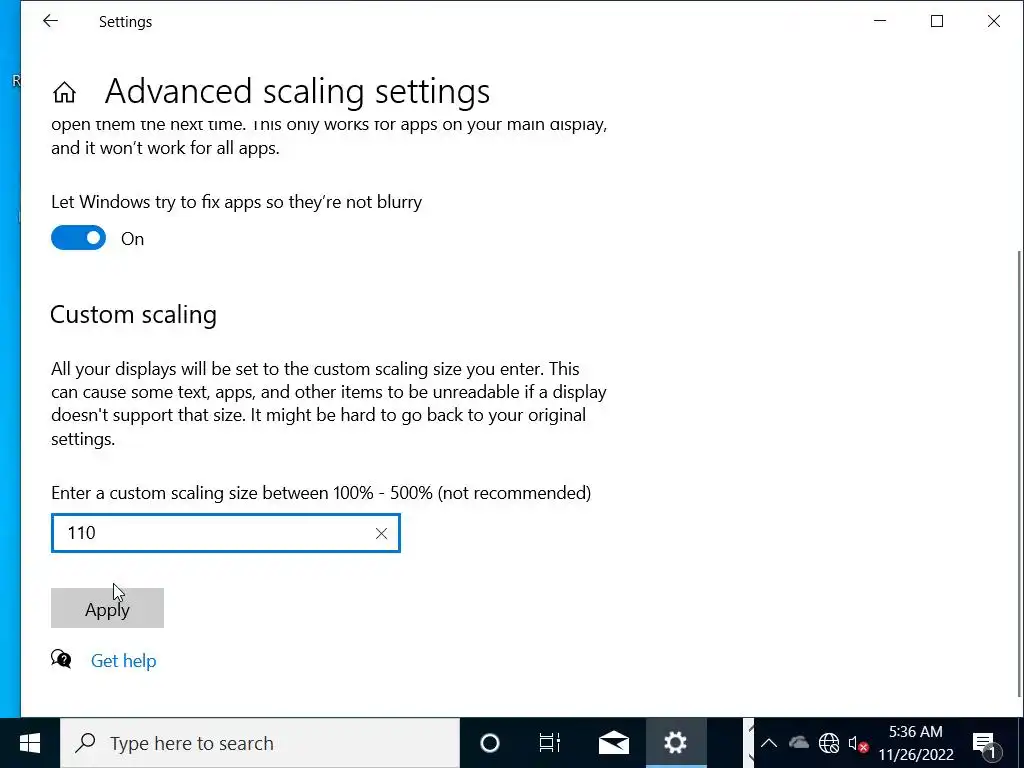This screenshot has height=768, width=1024.
Task: Open network globe icon in tray
Action: [829, 743]
